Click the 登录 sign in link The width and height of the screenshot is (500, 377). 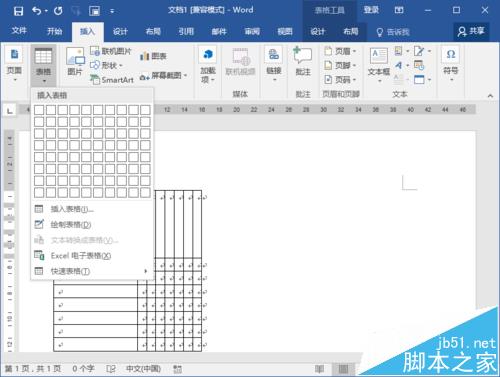pos(371,10)
